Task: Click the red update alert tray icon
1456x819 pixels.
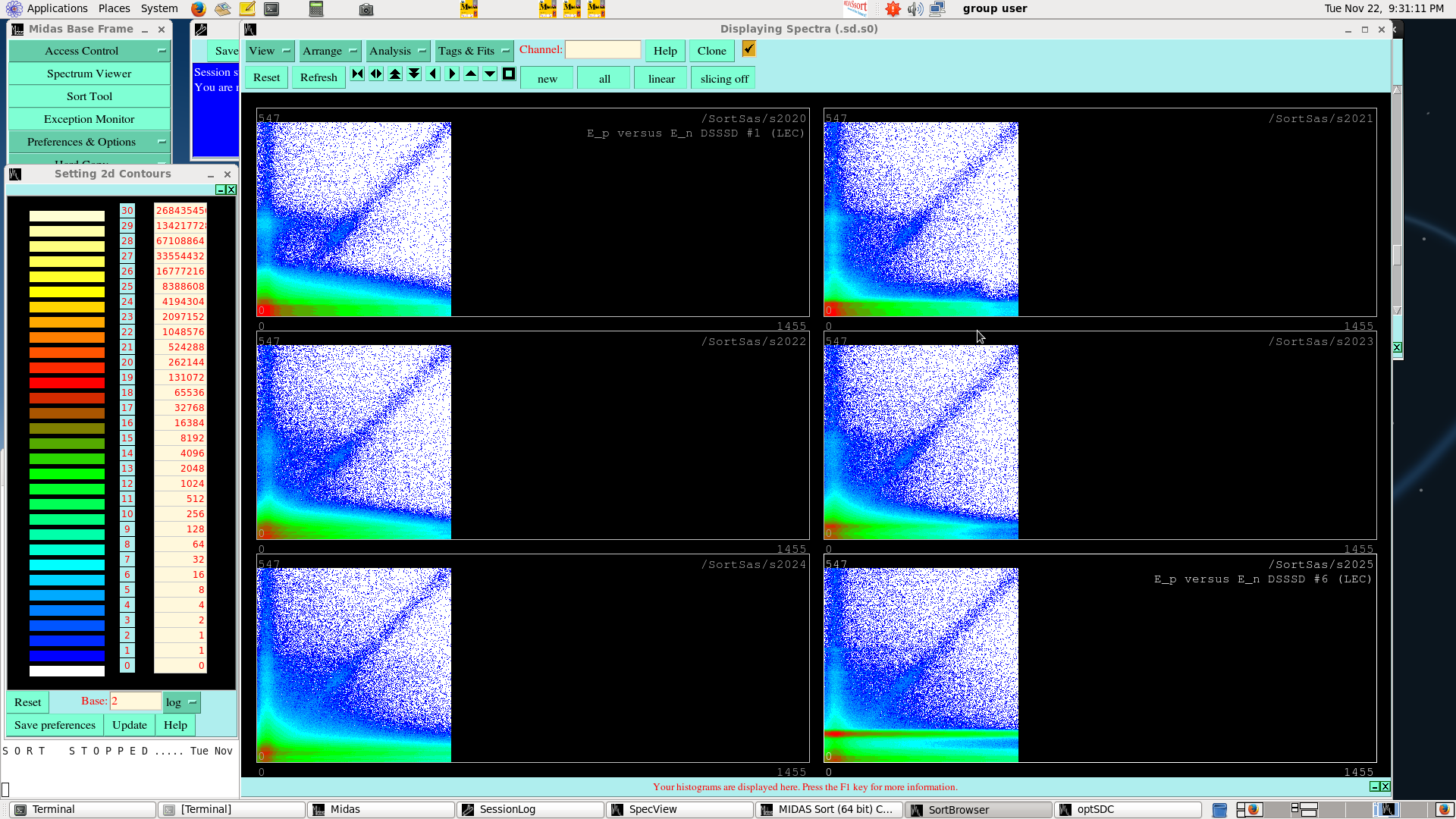Action: [893, 9]
